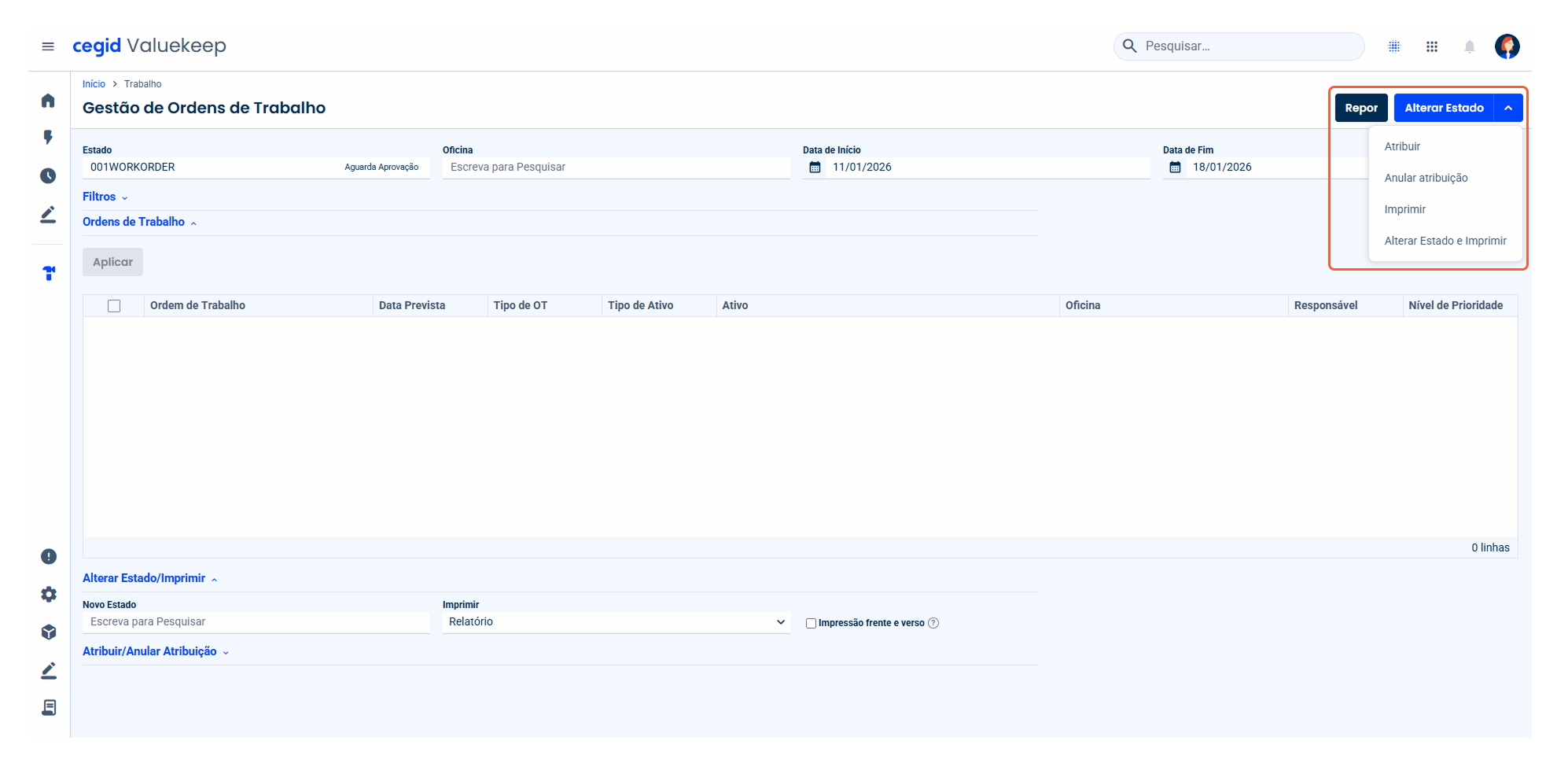Choose Alterar Estado e Imprimir option
This screenshot has height=763, width=1568.
pyautogui.click(x=1445, y=241)
